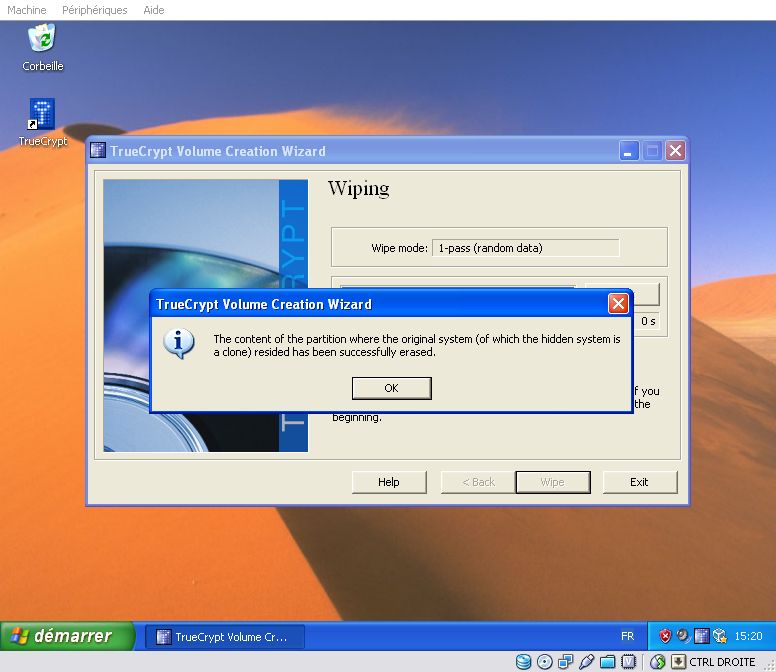
Task: Open the Wipe mode dropdown
Action: coord(526,248)
